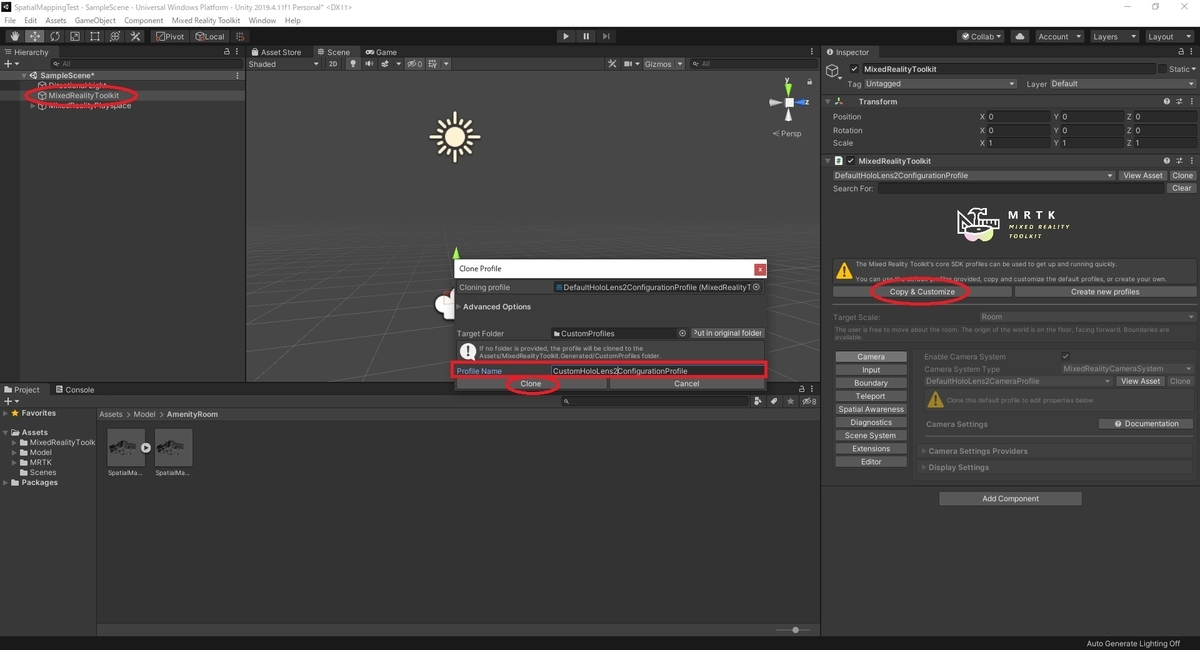Toggle the Static checkbox

(x=1162, y=69)
